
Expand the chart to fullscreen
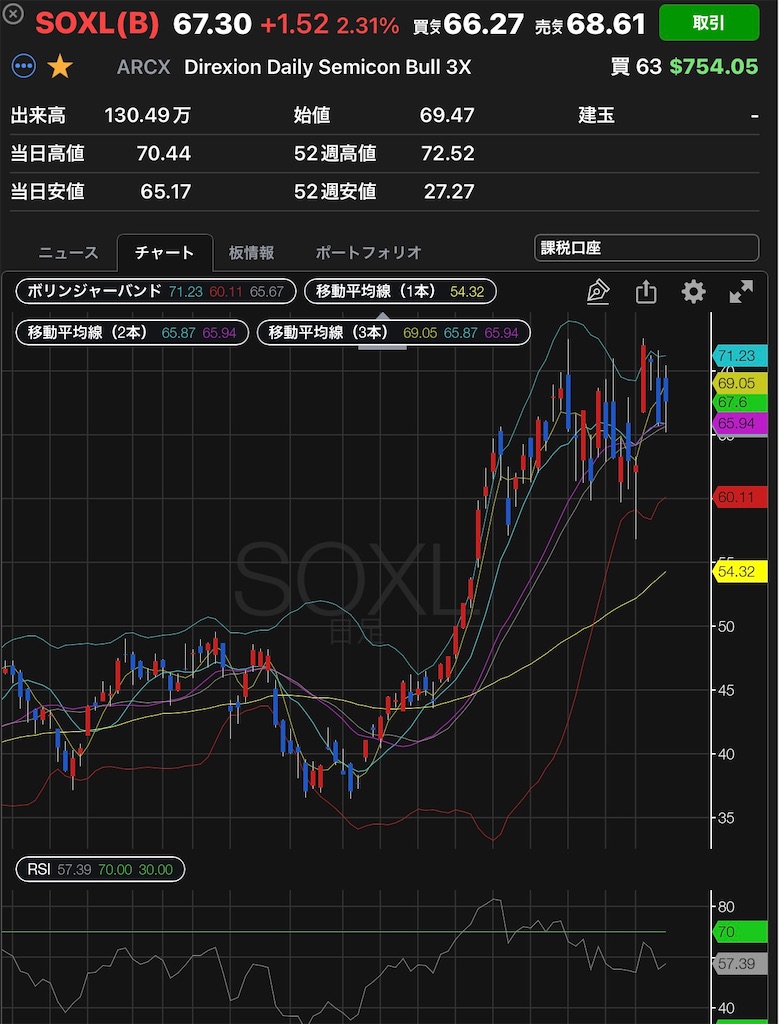(741, 292)
